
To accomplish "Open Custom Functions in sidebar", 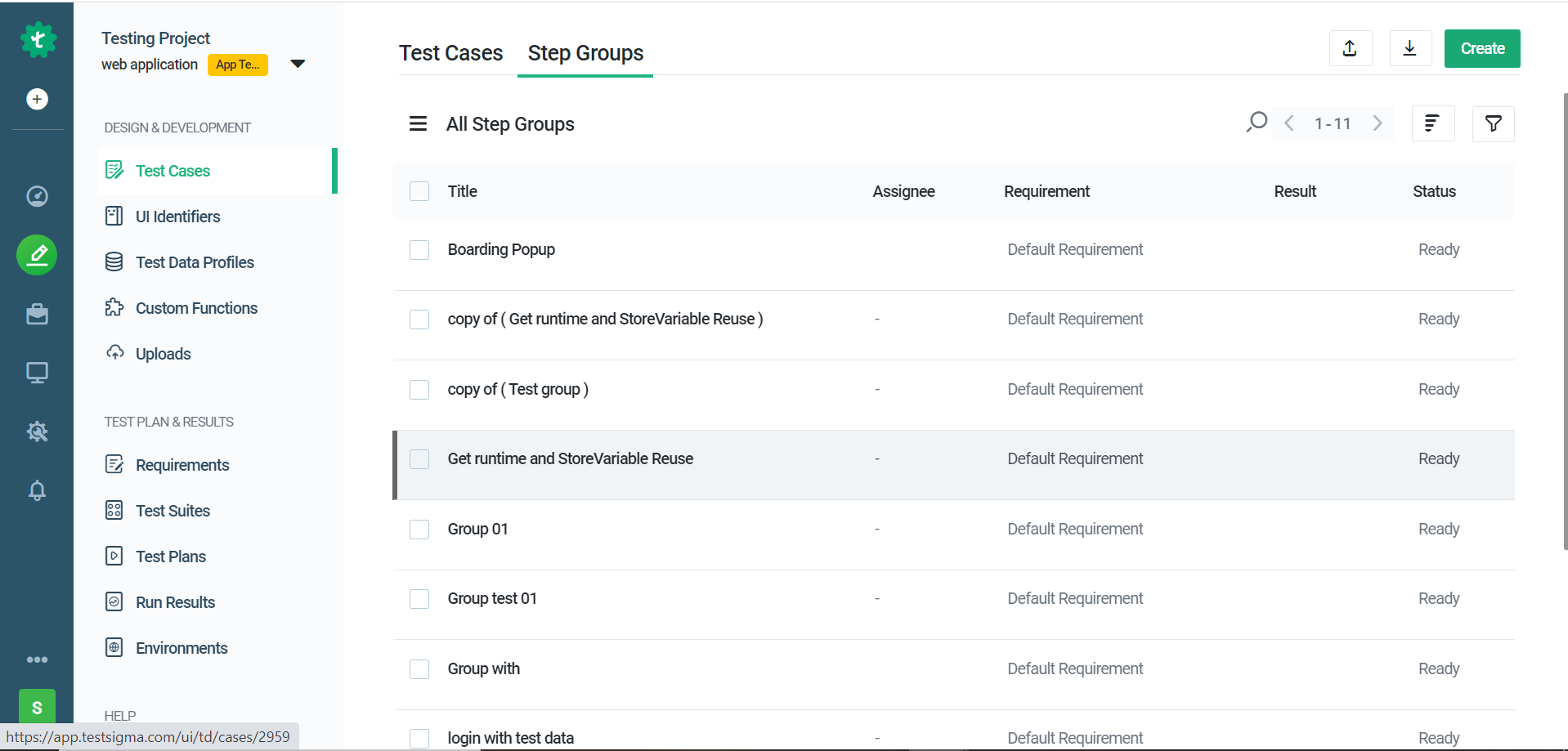I will point(197,308).
